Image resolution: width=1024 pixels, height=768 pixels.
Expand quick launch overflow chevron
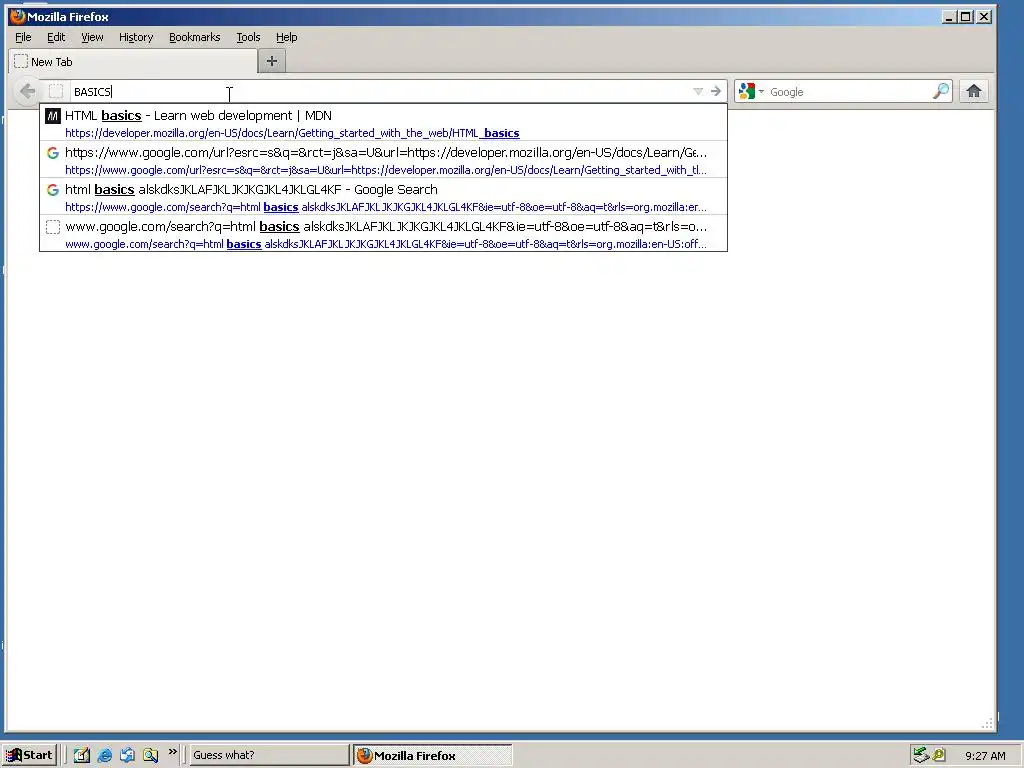(x=172, y=752)
